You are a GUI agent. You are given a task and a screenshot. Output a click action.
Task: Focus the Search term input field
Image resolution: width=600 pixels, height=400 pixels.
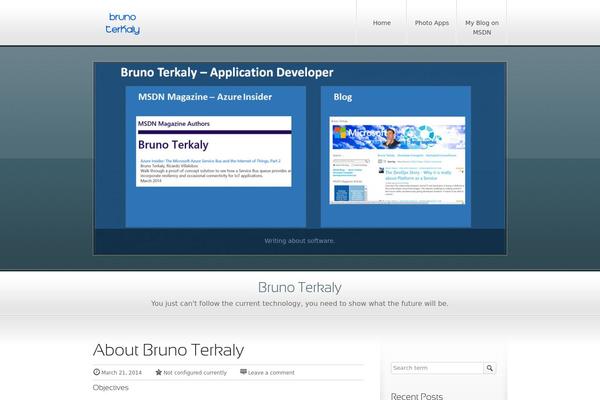click(437, 368)
